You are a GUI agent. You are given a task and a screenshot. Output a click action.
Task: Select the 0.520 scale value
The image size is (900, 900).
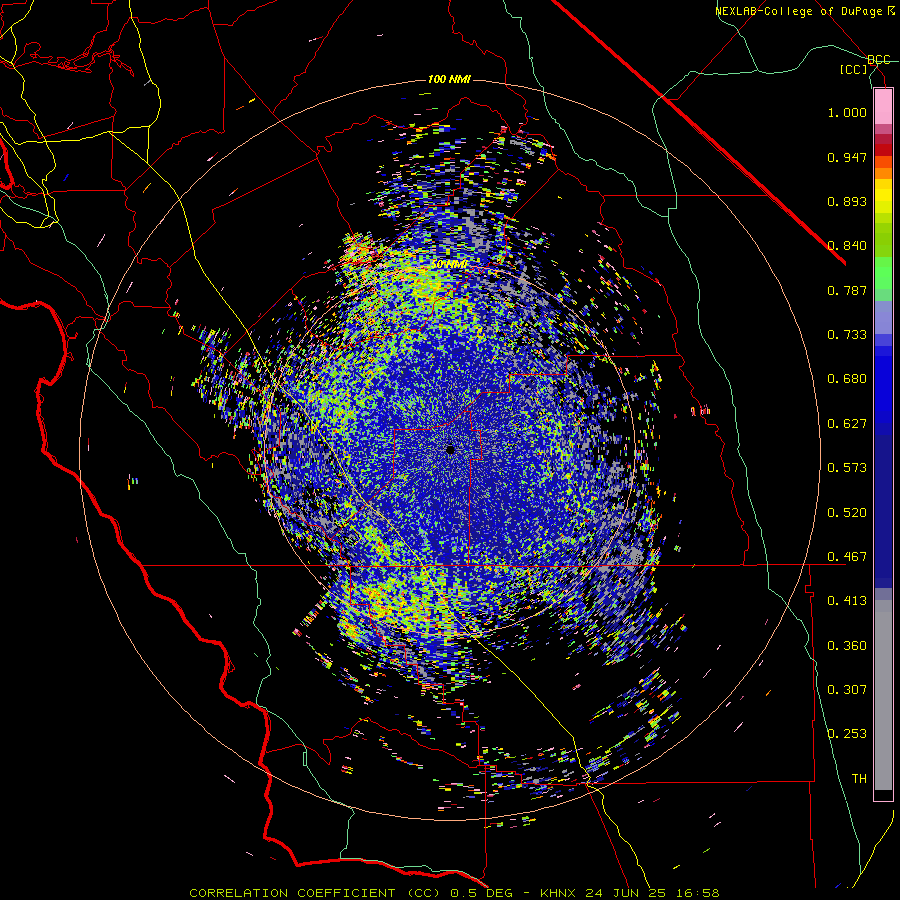tap(847, 513)
